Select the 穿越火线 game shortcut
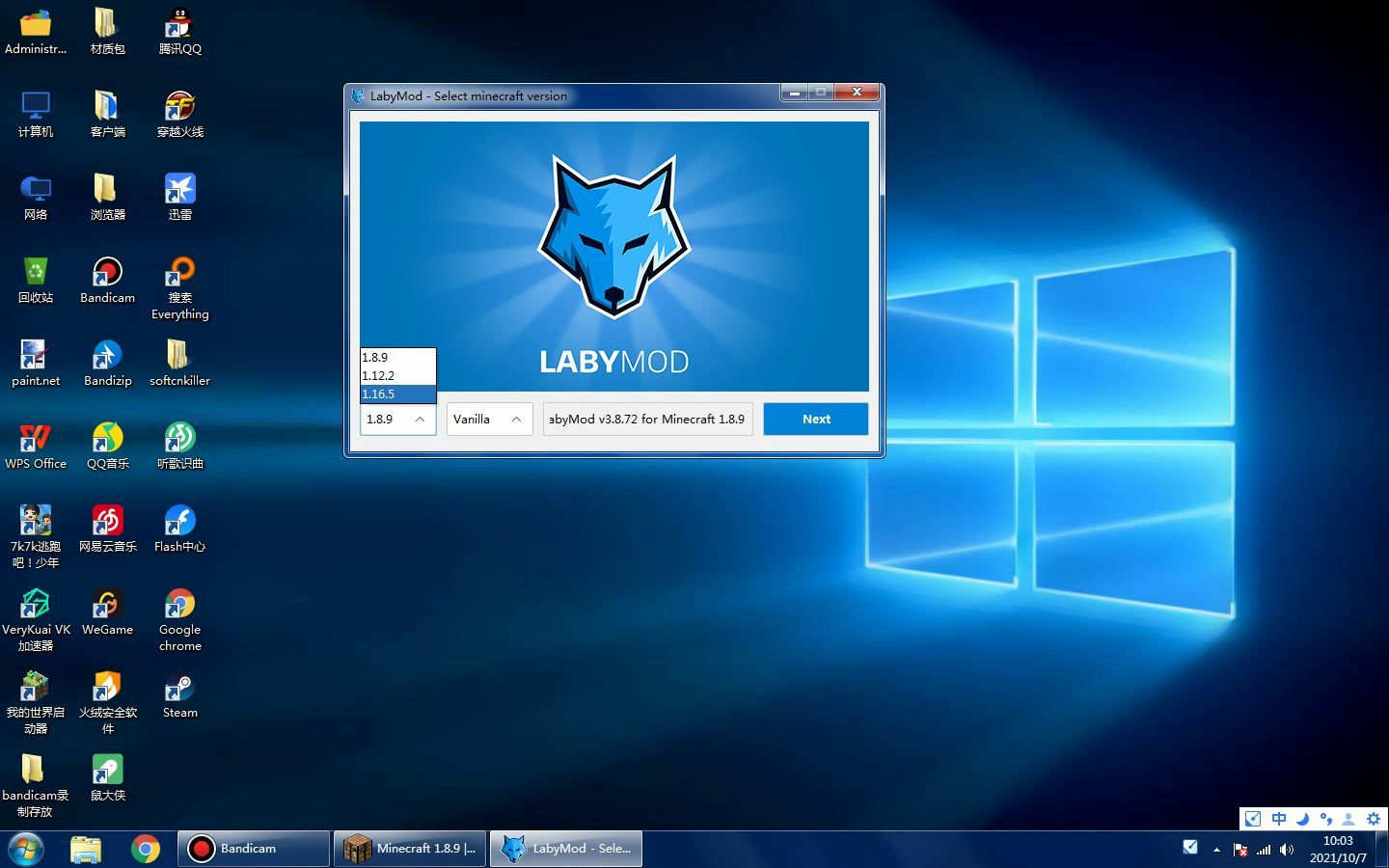 tap(179, 115)
